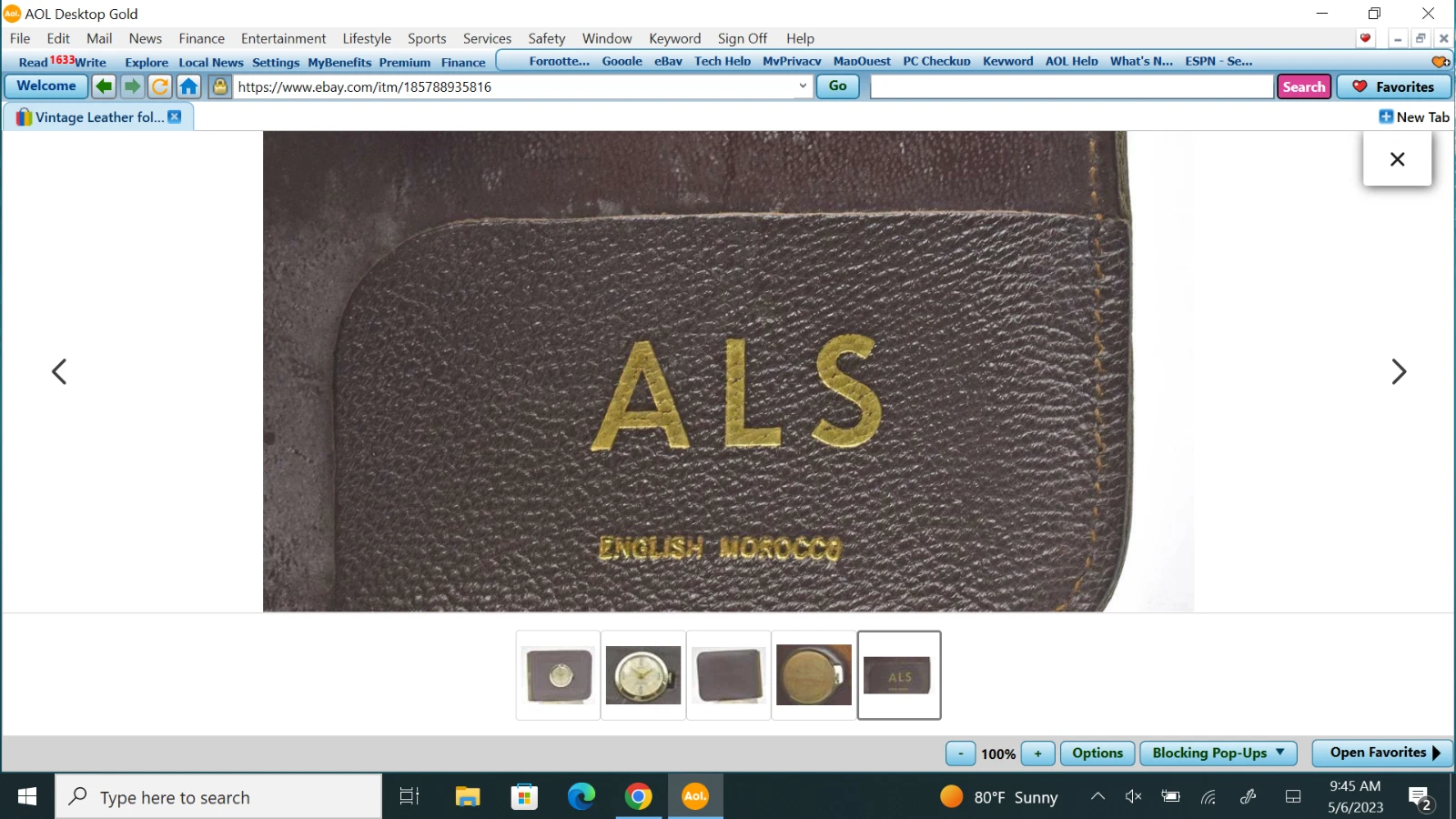This screenshot has height=819, width=1456.
Task: Click the Windows taskbar search box
Action: point(218,797)
